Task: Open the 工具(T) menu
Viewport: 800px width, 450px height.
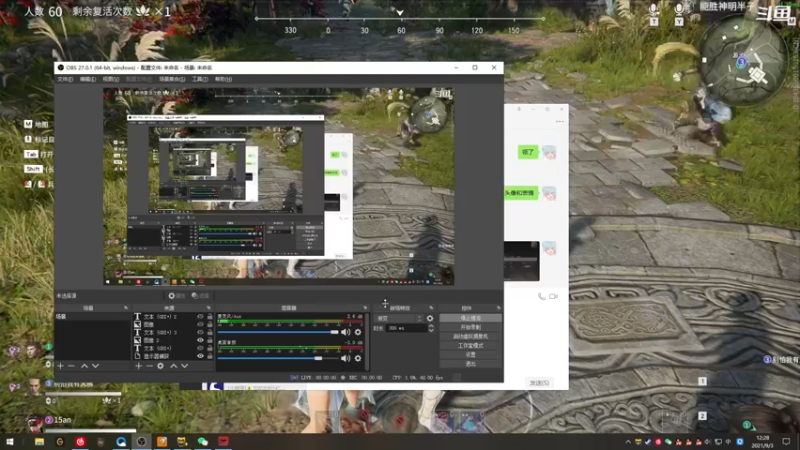Action: pos(200,79)
